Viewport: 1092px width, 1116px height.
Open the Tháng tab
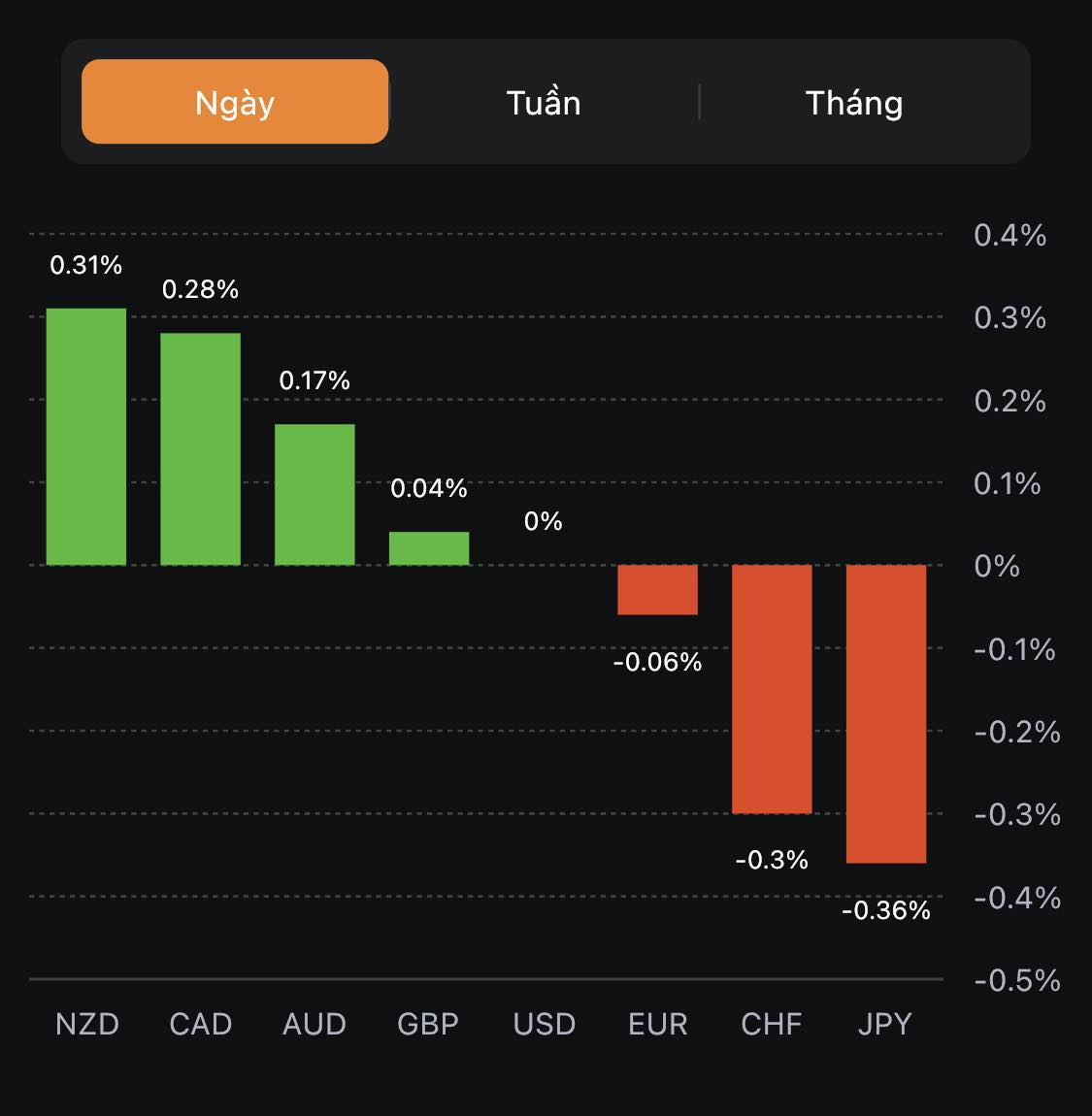(854, 102)
